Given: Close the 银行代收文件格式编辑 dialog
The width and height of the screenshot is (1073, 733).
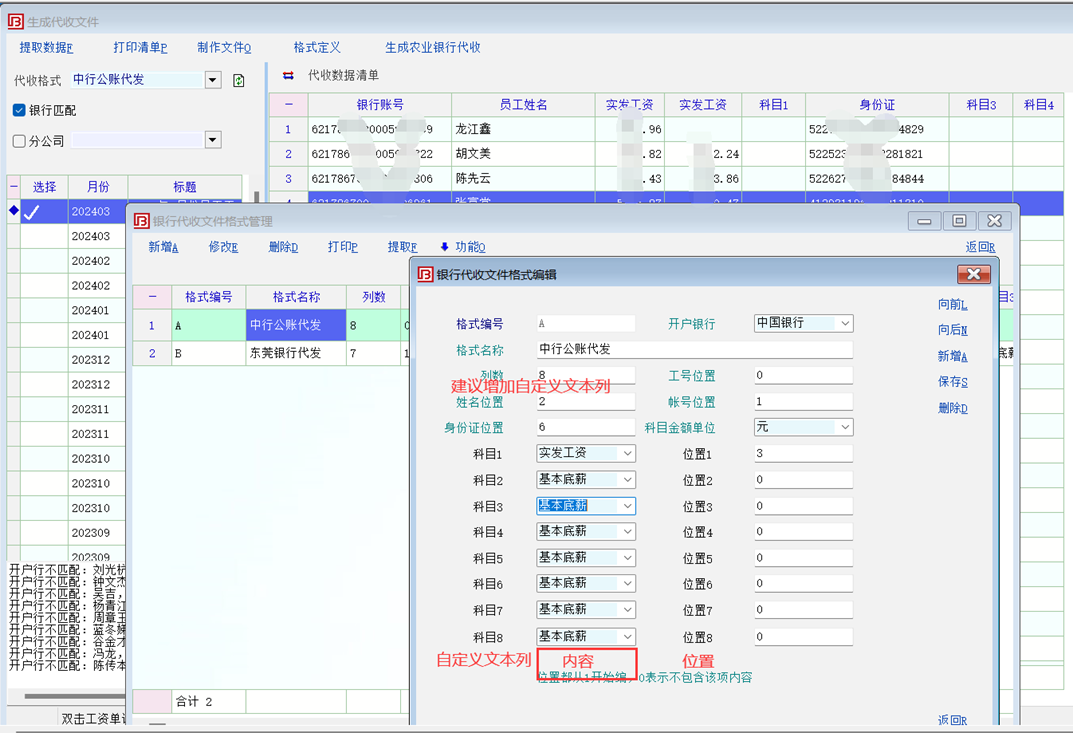Looking at the screenshot, I should [972, 274].
